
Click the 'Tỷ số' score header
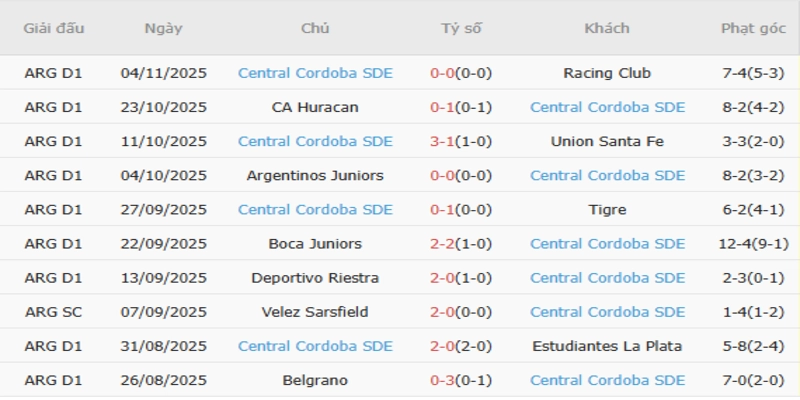pyautogui.click(x=461, y=28)
